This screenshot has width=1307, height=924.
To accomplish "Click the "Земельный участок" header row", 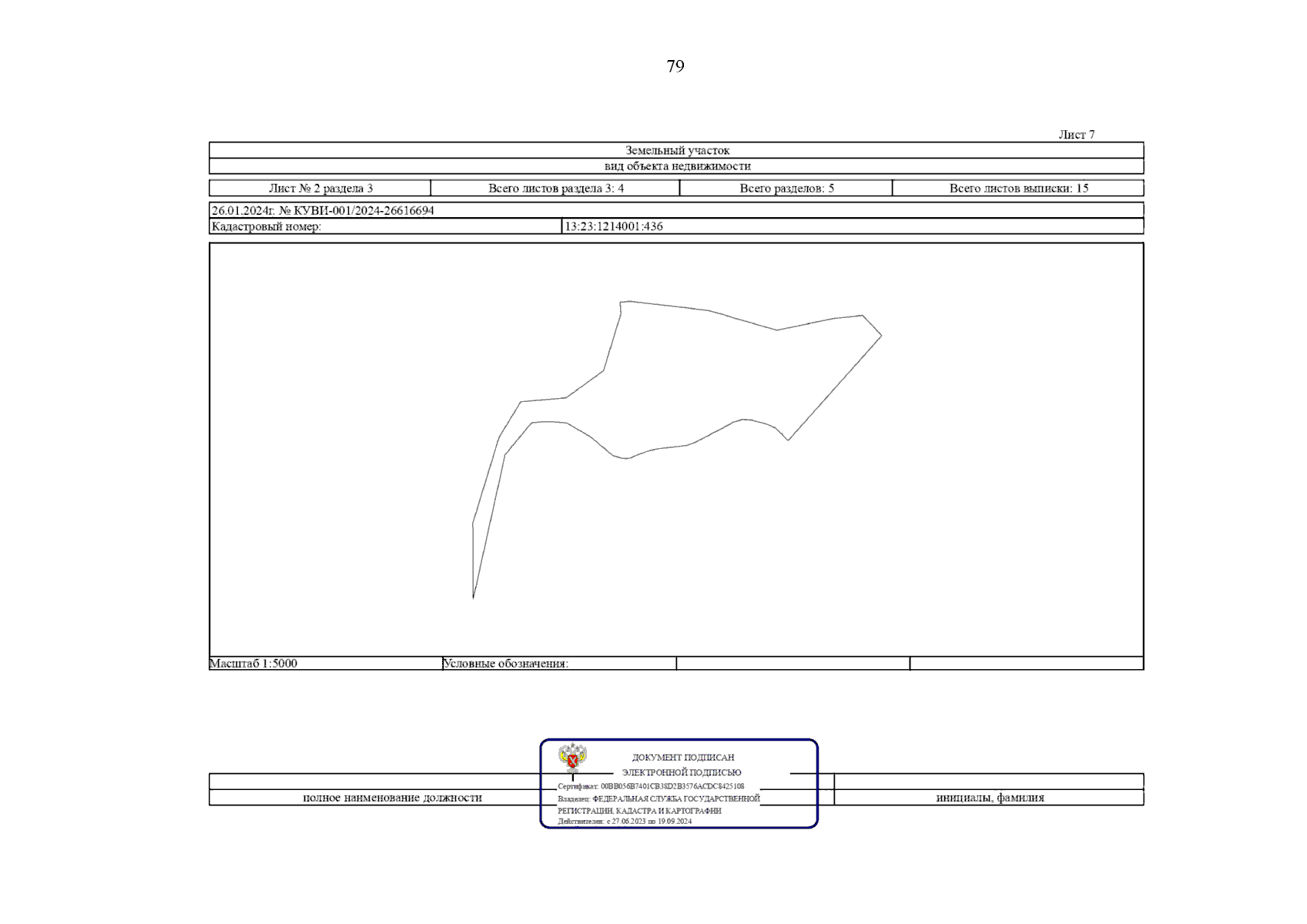I will [676, 150].
